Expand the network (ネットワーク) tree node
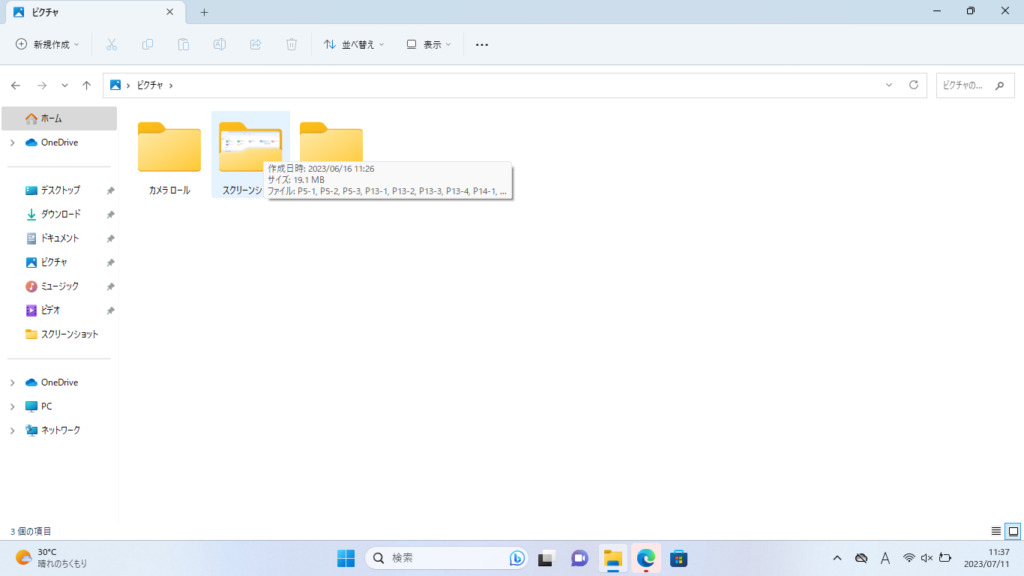Image resolution: width=1024 pixels, height=576 pixels. tap(12, 430)
